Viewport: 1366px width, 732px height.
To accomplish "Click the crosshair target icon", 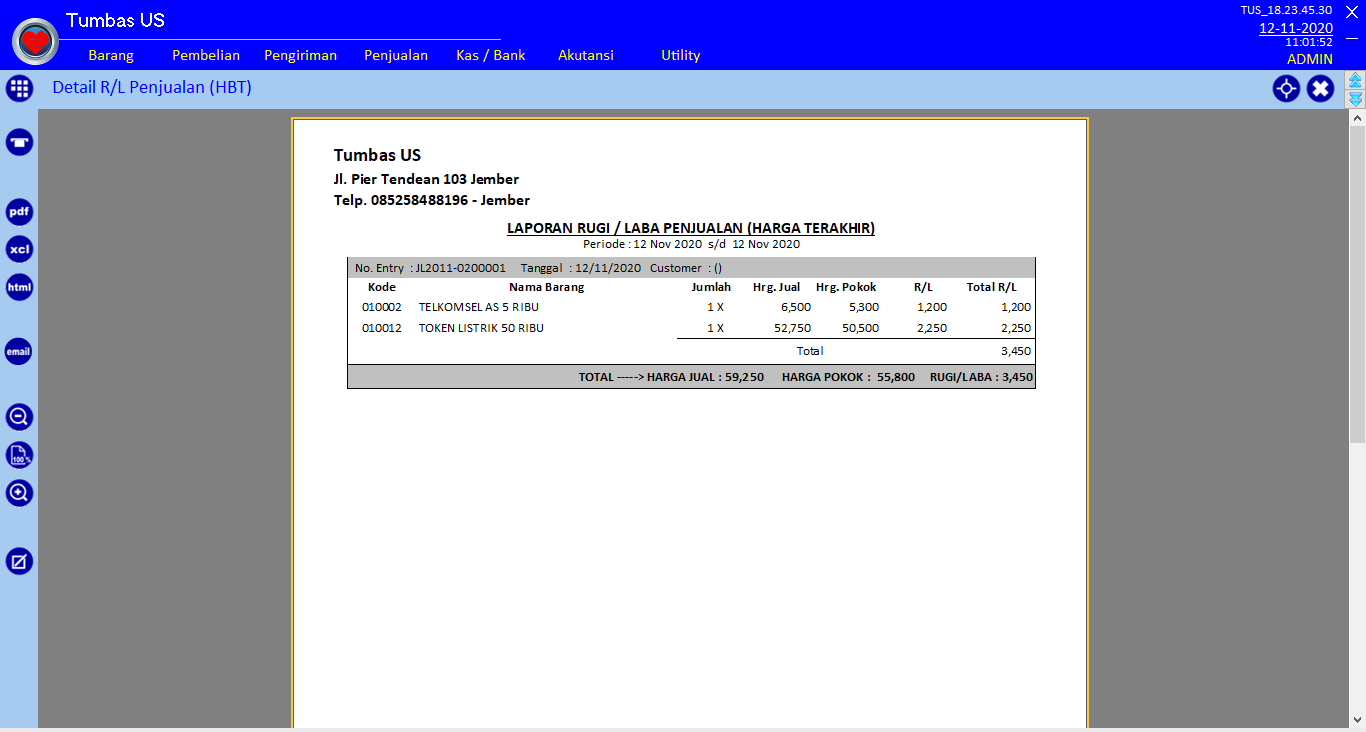I will [x=1286, y=89].
